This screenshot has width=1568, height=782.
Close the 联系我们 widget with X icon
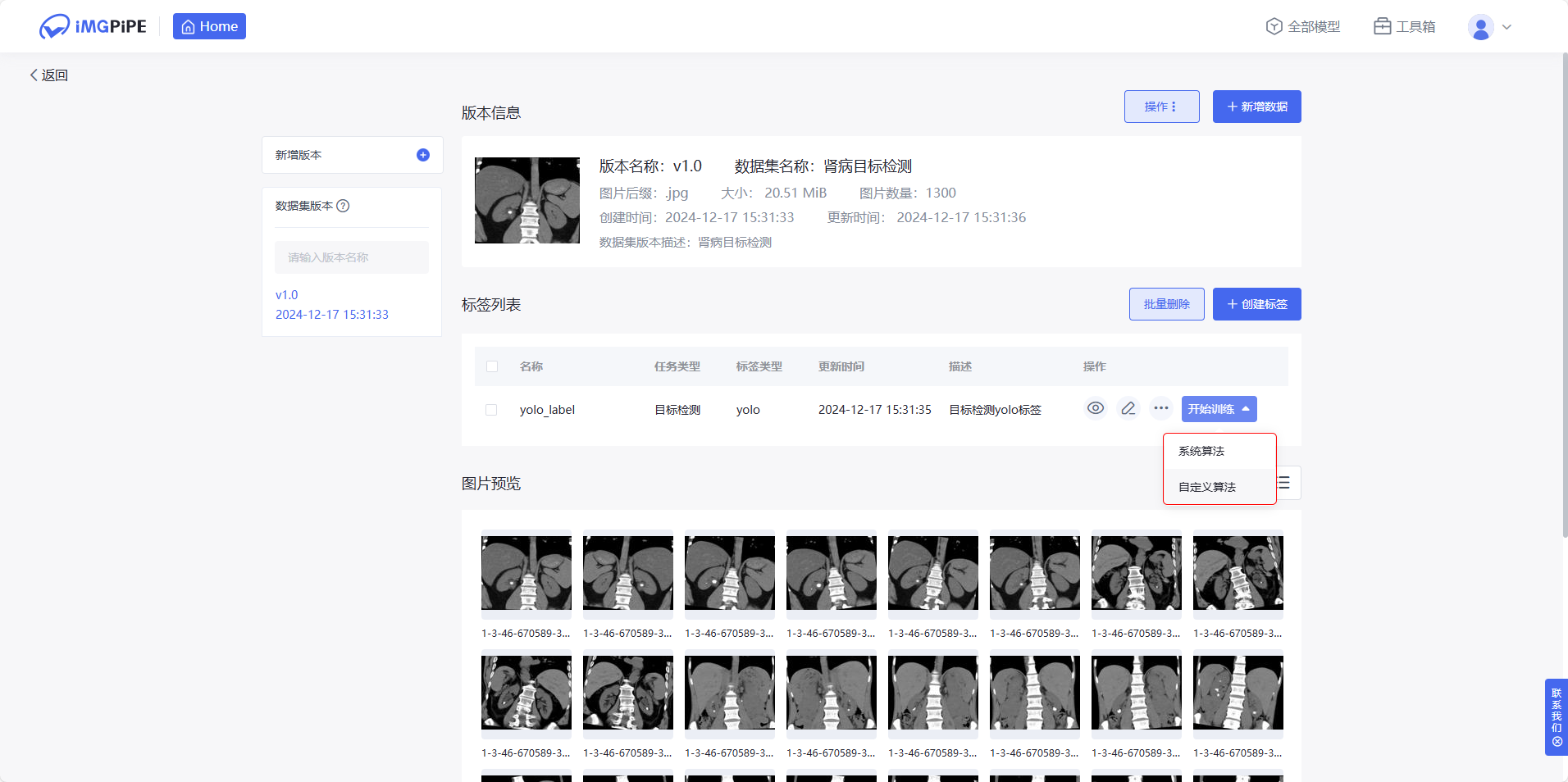click(1557, 742)
